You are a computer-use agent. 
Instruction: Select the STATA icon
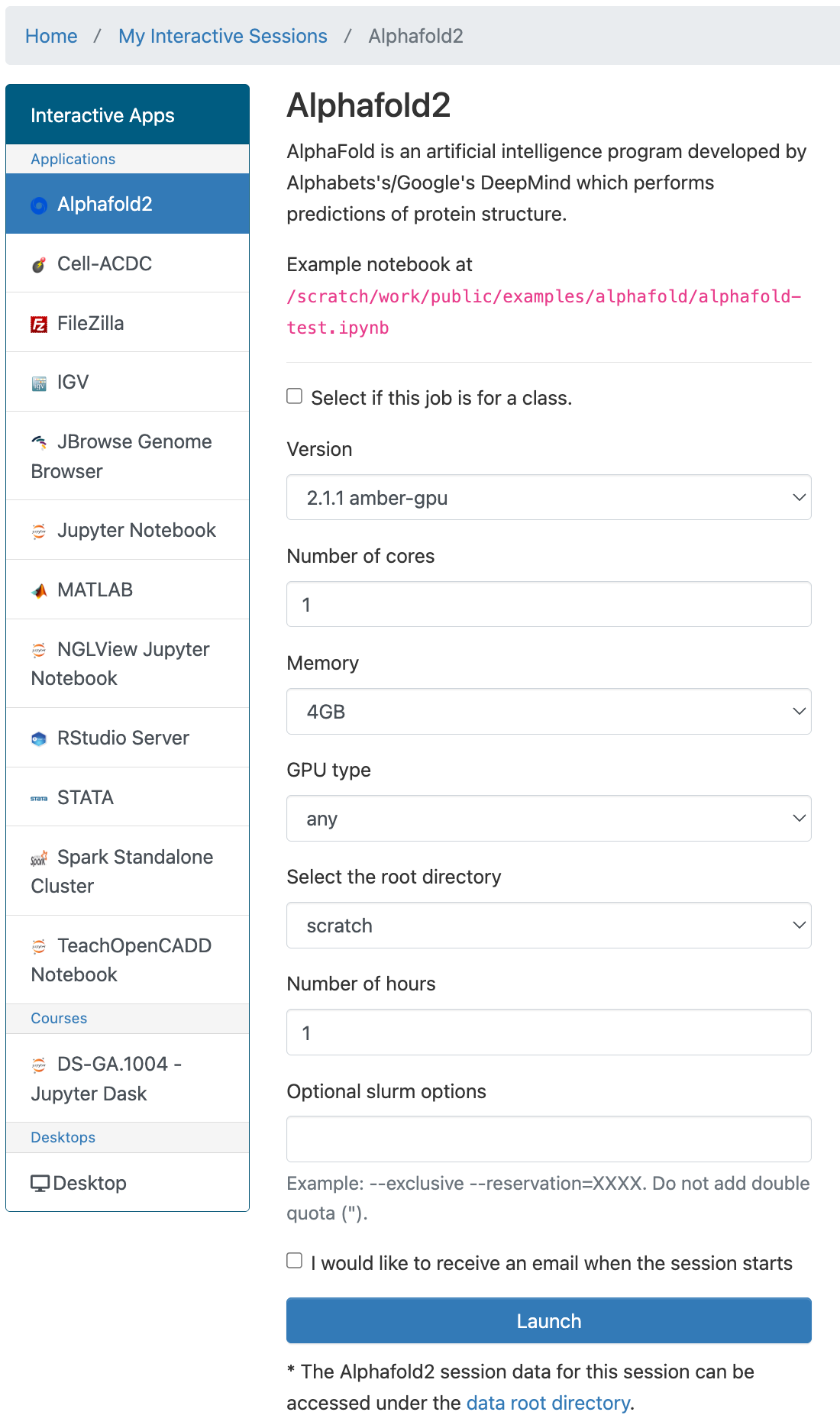(x=39, y=799)
